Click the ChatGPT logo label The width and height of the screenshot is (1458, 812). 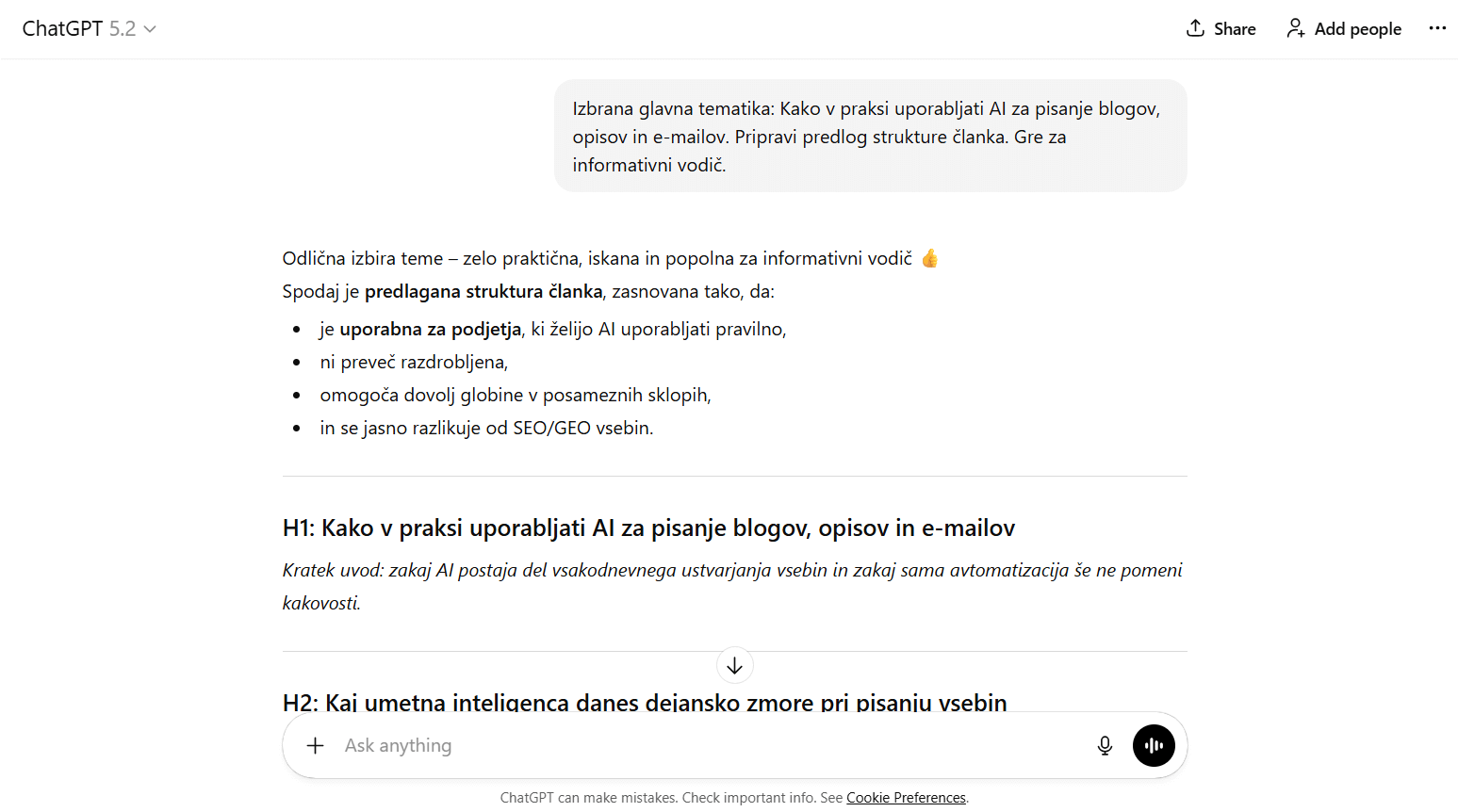tap(62, 28)
